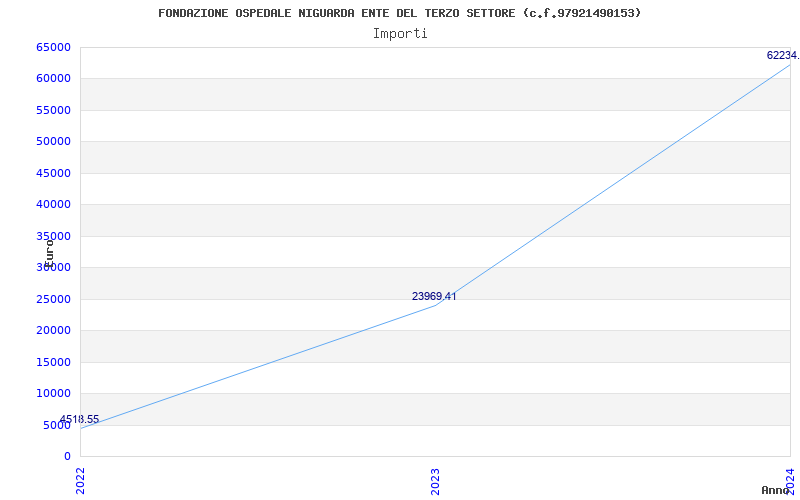Click the 10000 y-axis value

[53, 393]
